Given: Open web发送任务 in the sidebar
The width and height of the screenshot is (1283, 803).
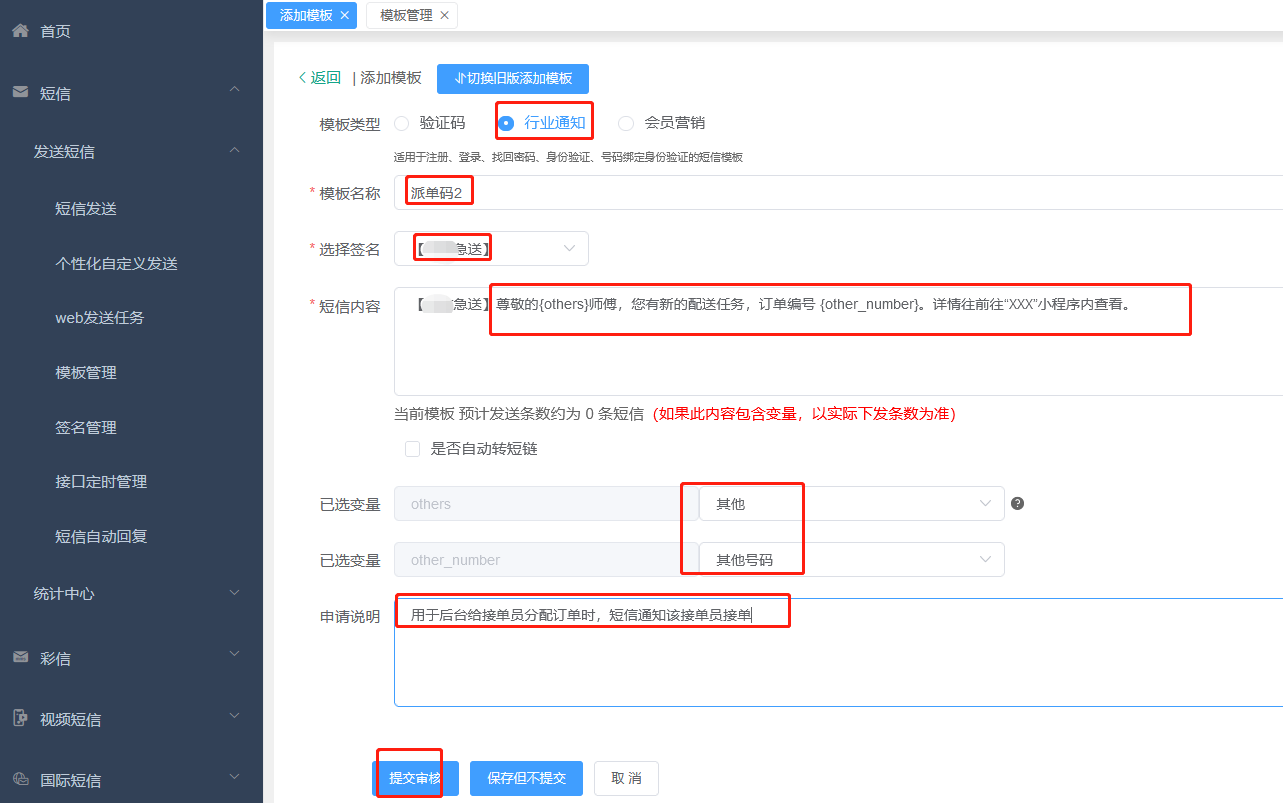Looking at the screenshot, I should [100, 318].
